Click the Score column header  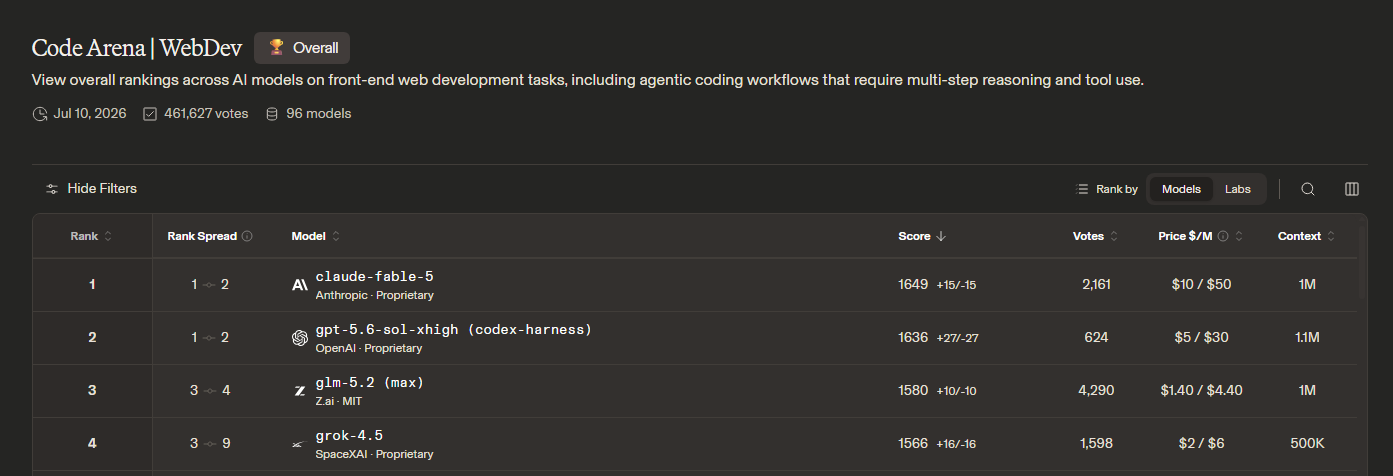coord(921,237)
